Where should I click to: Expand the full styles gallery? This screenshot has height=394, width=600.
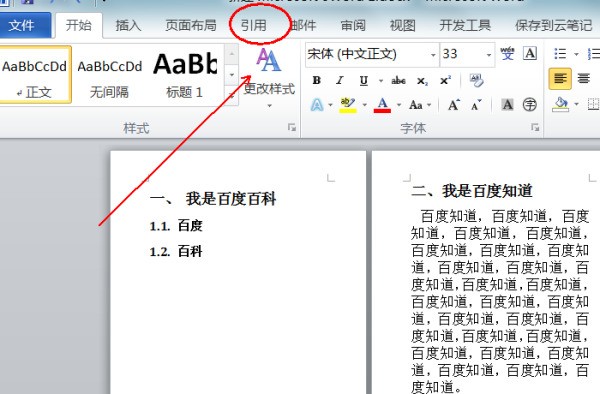click(232, 96)
